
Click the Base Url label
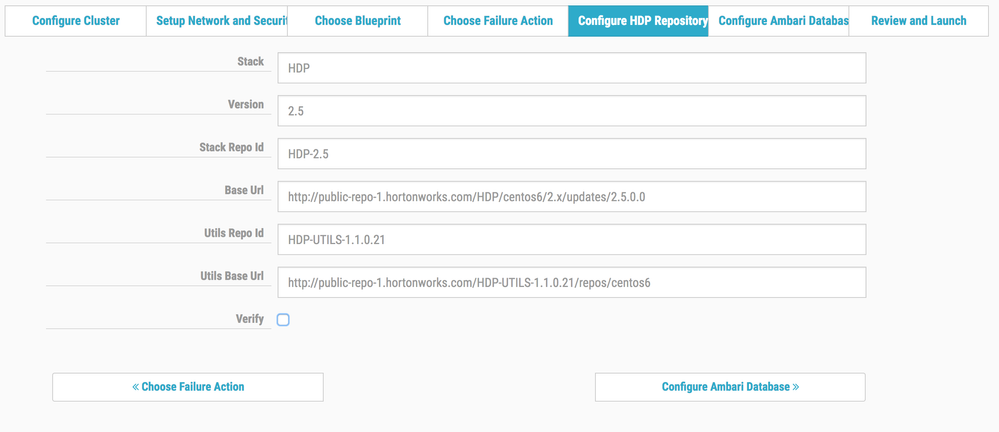coord(244,190)
